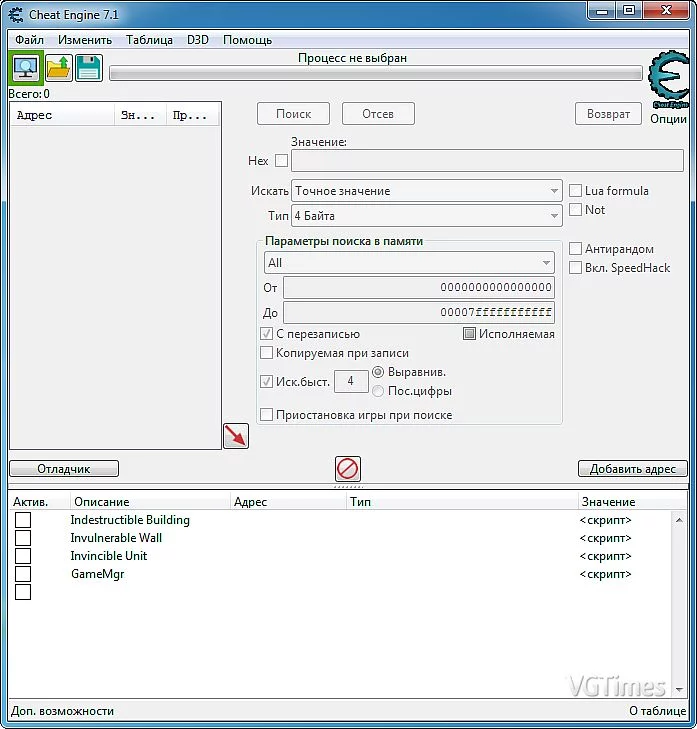Image resolution: width=697 pixels, height=729 pixels.
Task: Select the Выравнив. radio button
Action: (x=378, y=372)
